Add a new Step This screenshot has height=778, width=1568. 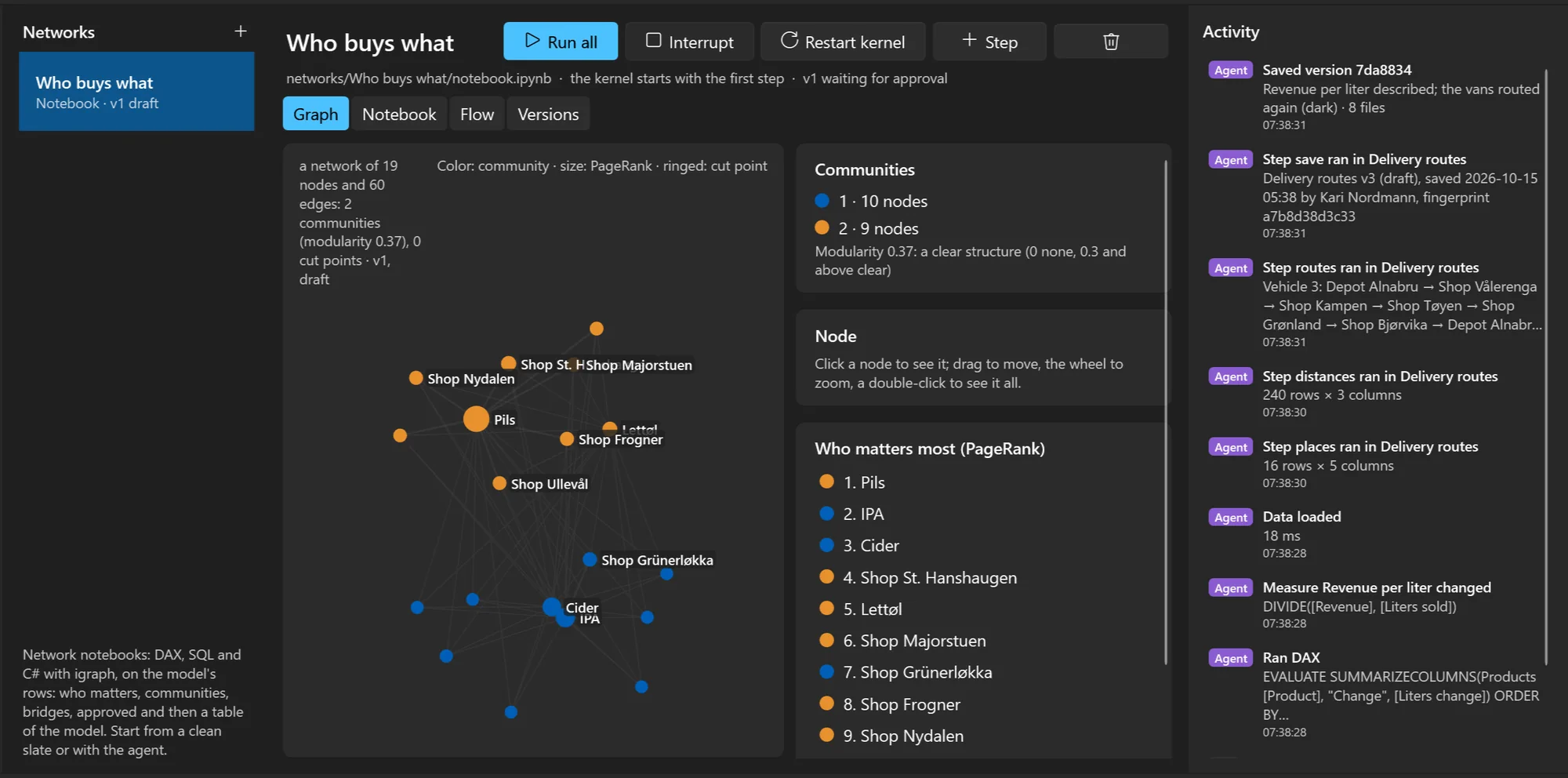click(x=989, y=42)
